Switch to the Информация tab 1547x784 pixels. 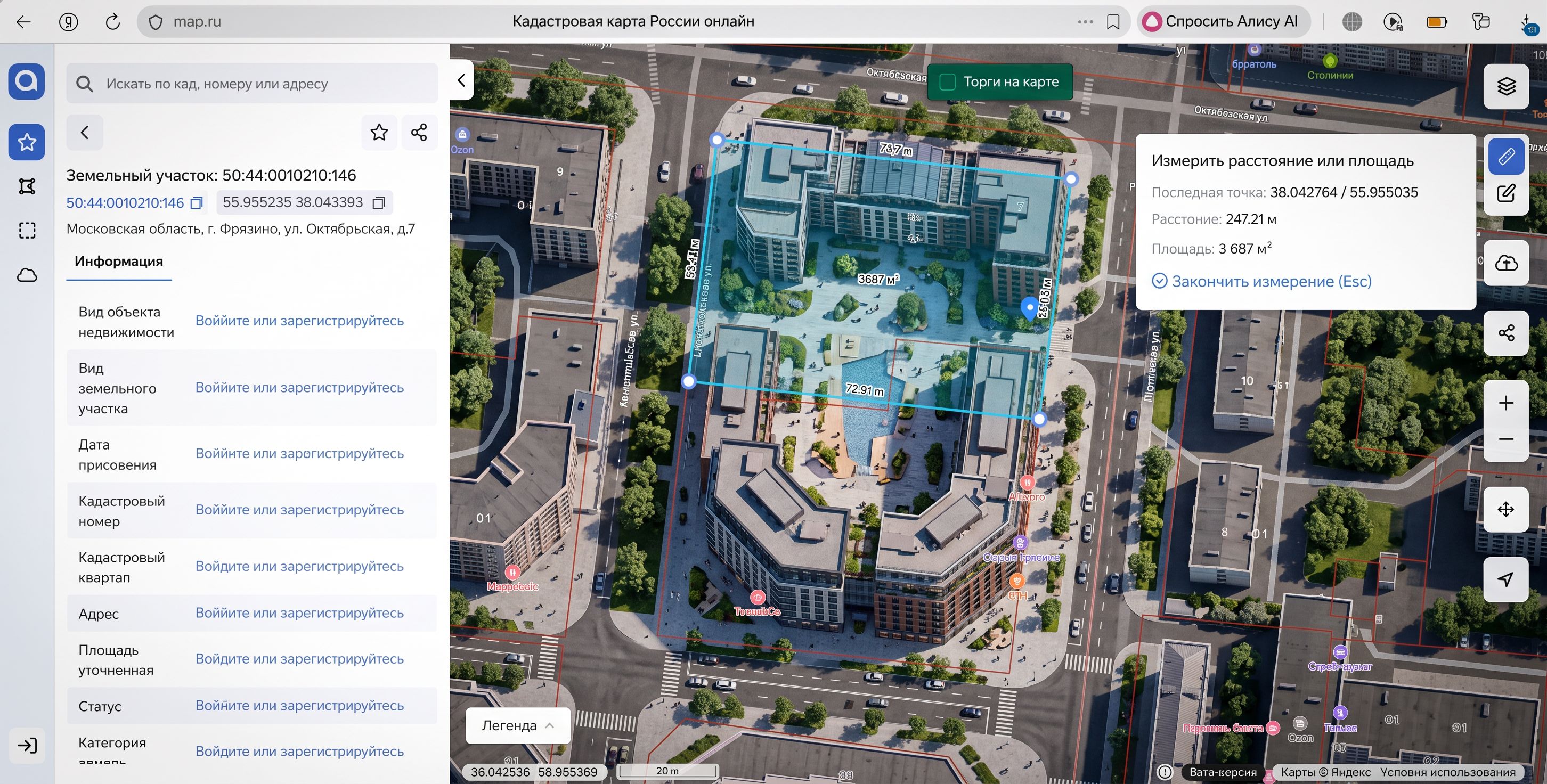(x=119, y=261)
